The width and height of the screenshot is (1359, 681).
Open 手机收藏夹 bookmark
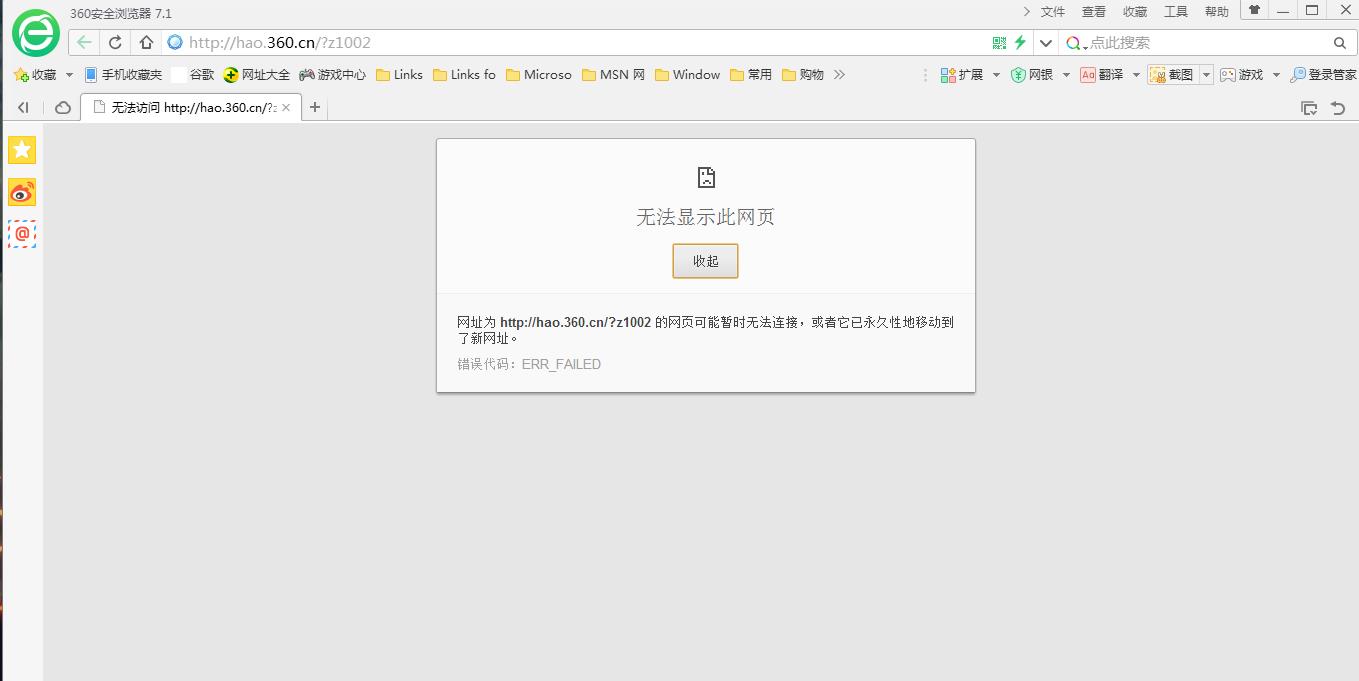pos(123,75)
